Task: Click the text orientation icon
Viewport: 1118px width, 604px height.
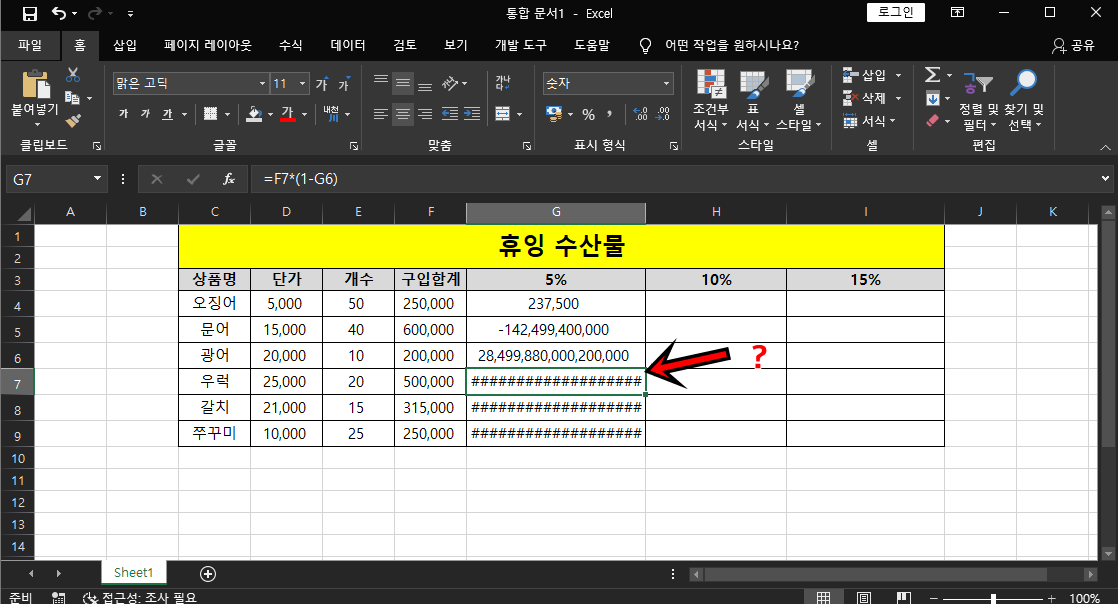Action: click(450, 84)
